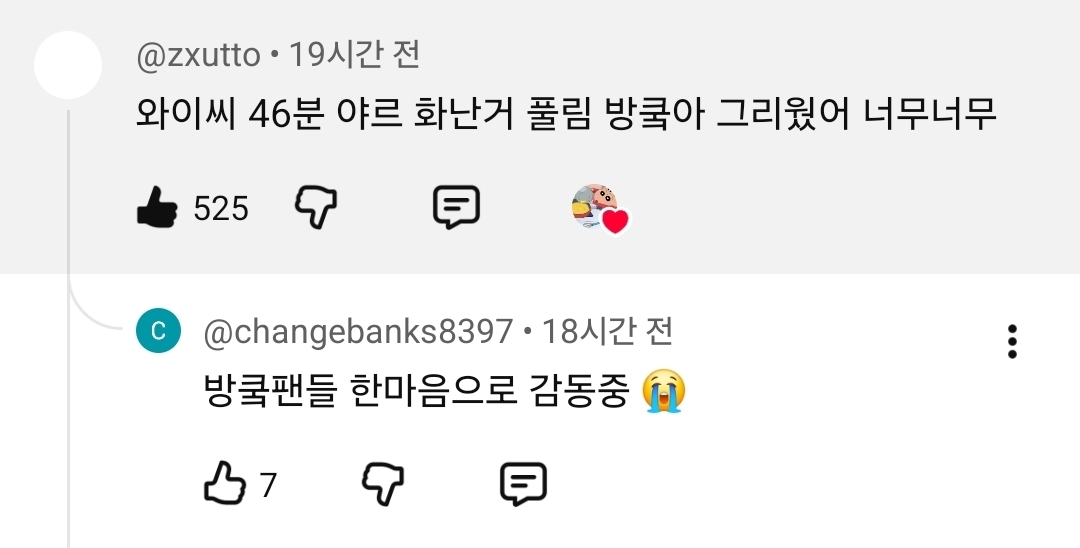Visit the @zxutto channel via username
1080x548 pixels.
pos(198,55)
